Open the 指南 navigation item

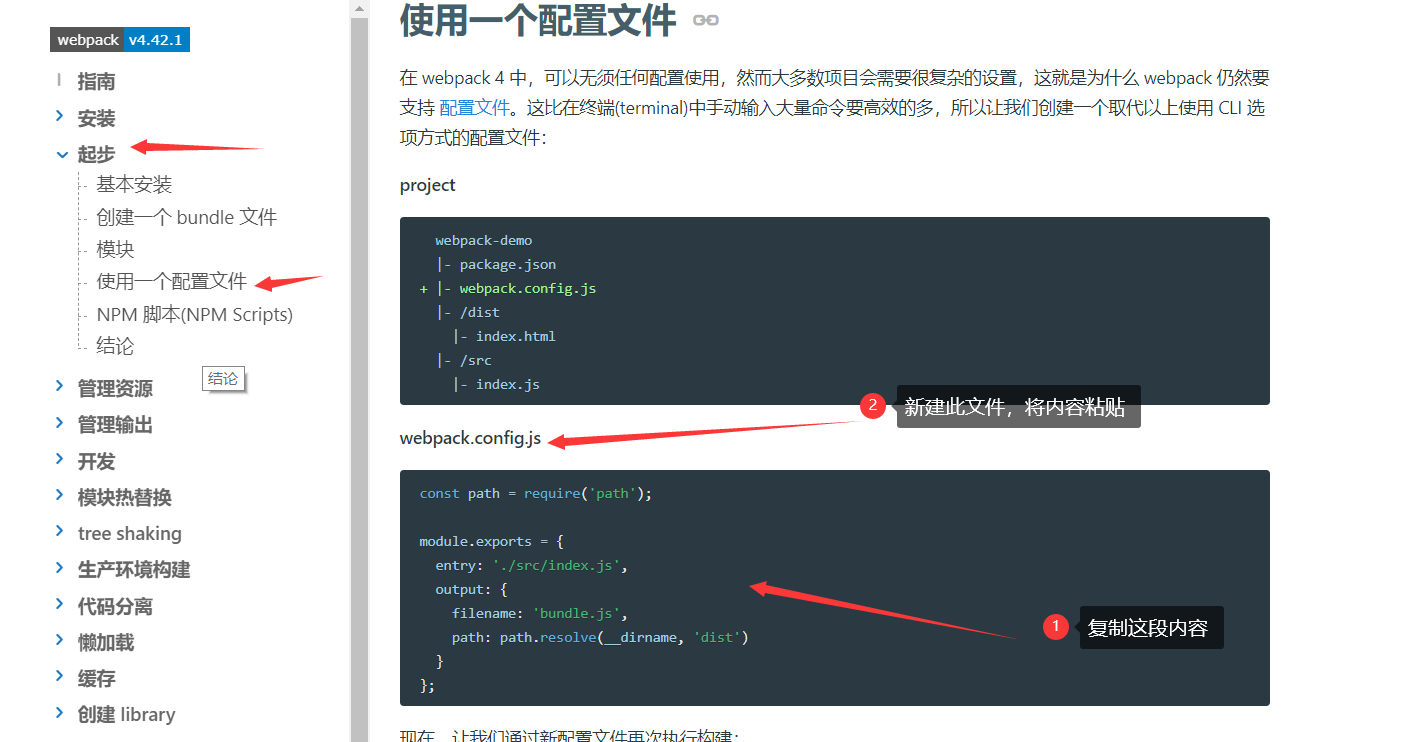(x=96, y=81)
